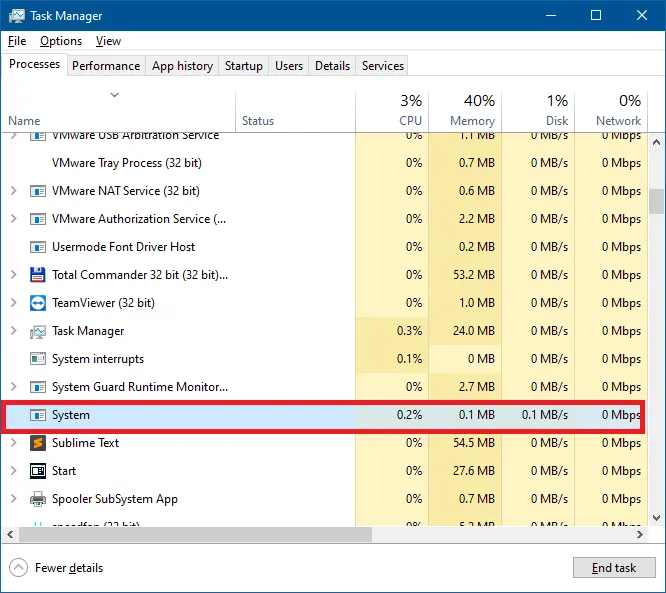Open the File menu
The height and width of the screenshot is (593, 666).
[x=17, y=41]
